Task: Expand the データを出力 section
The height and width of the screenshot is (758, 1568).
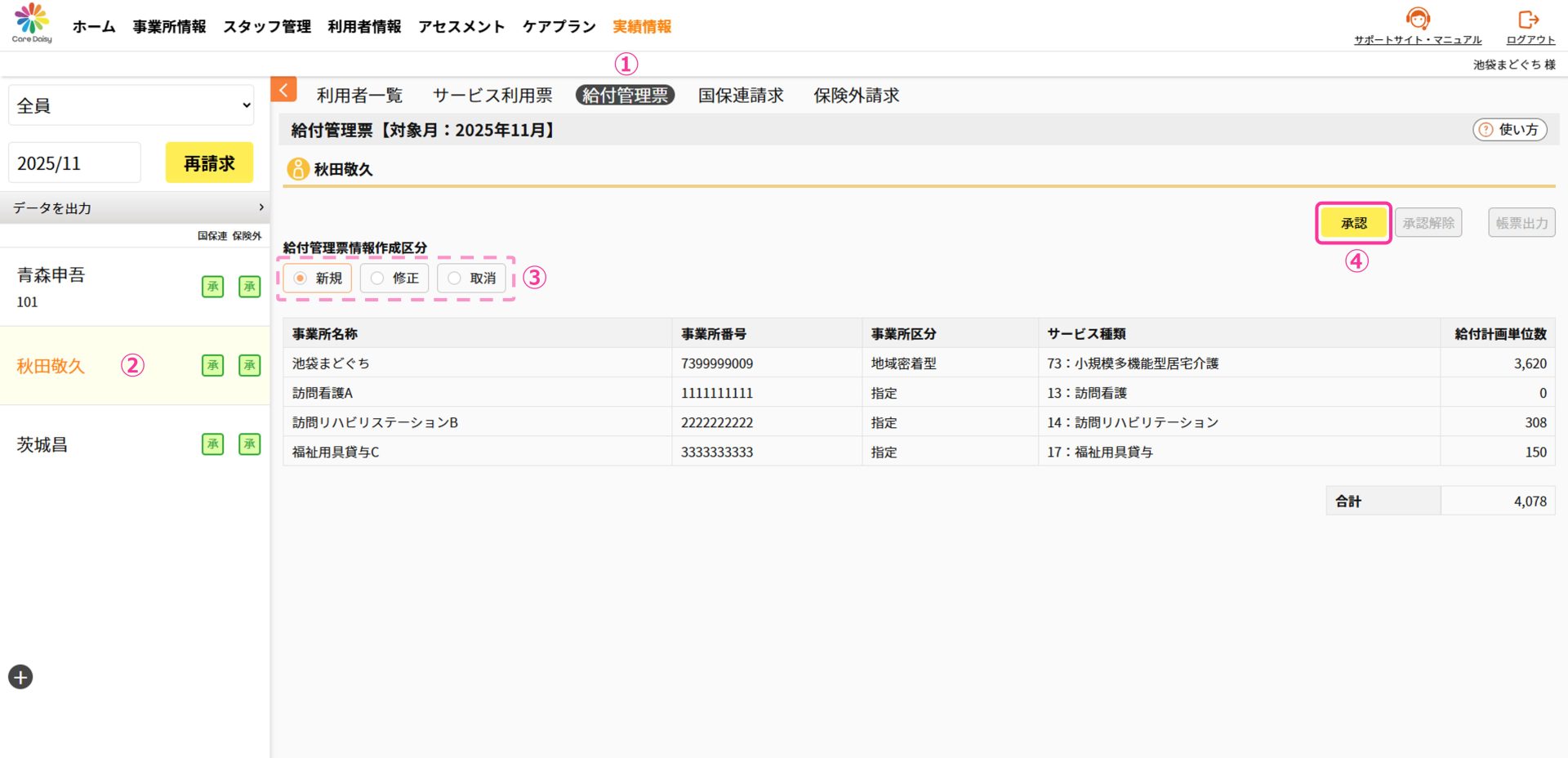Action: 135,208
